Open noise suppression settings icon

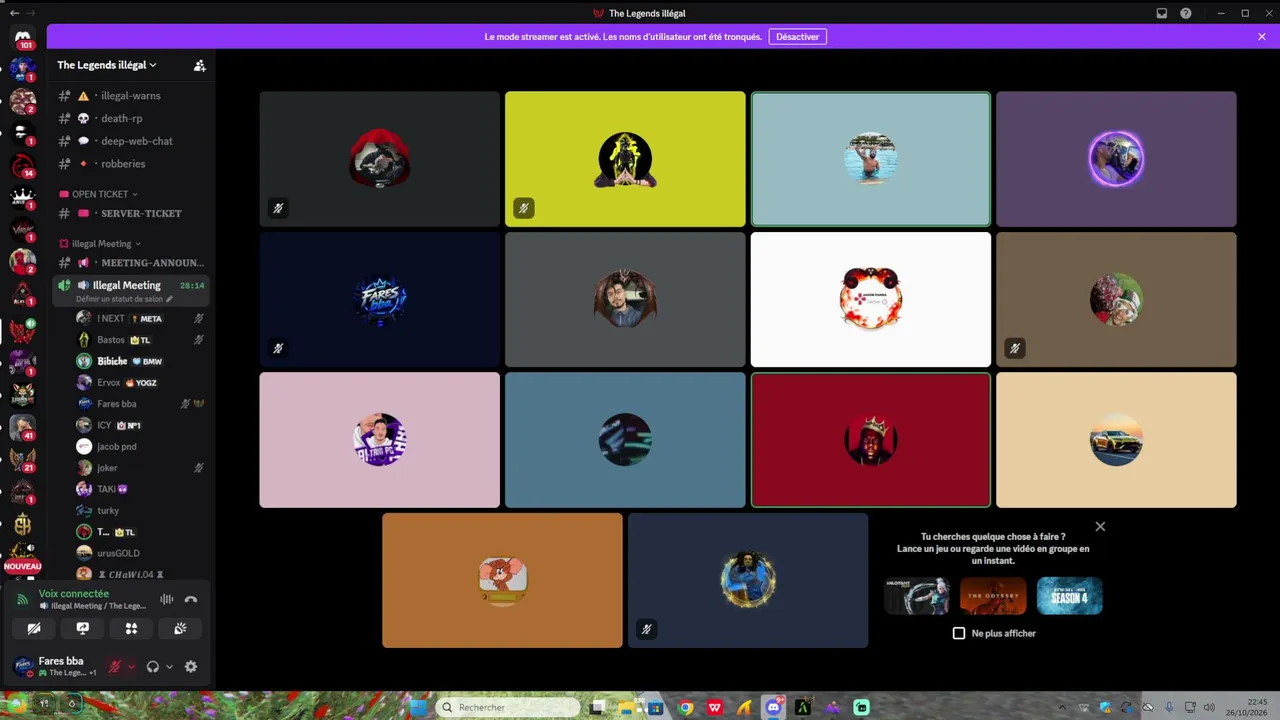click(167, 599)
